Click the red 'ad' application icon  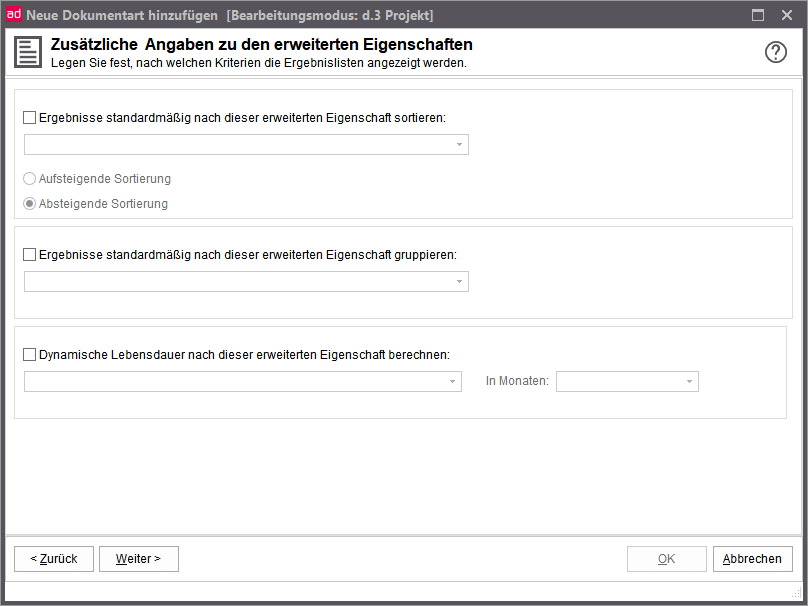click(14, 15)
